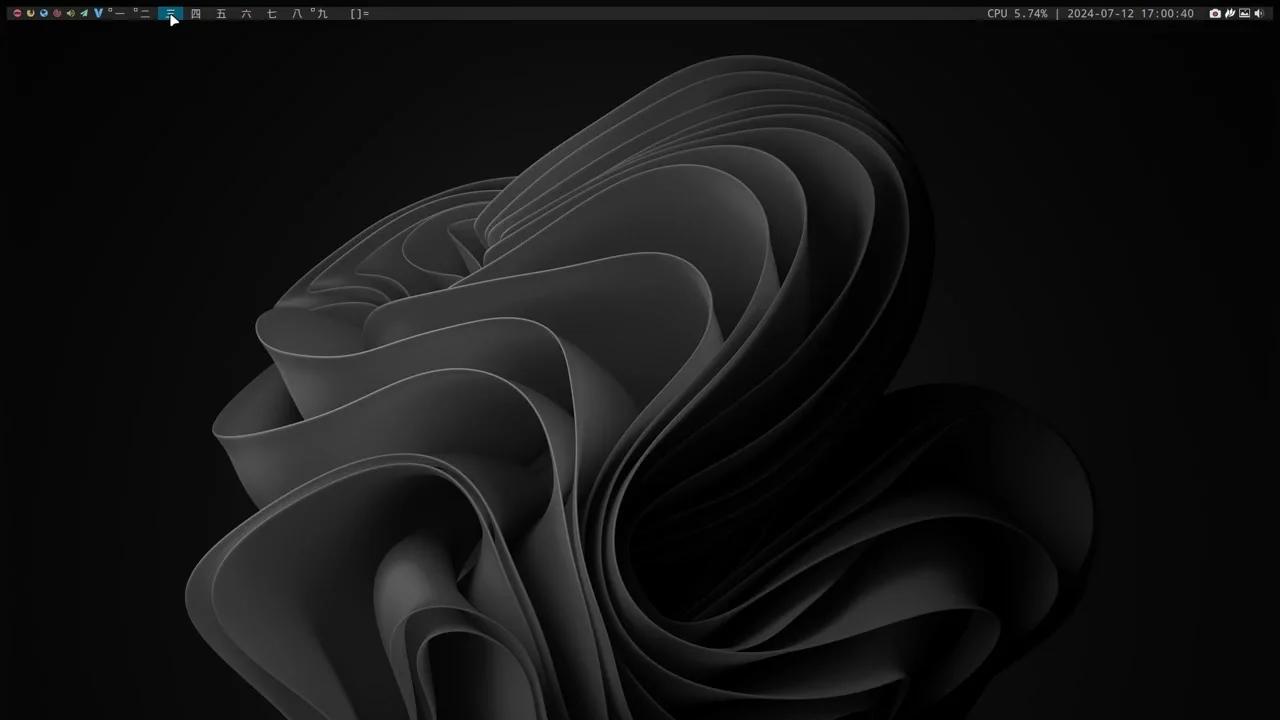Image resolution: width=1280 pixels, height=720 pixels.
Task: Click the white volume tray icon
Action: pyautogui.click(x=1258, y=14)
